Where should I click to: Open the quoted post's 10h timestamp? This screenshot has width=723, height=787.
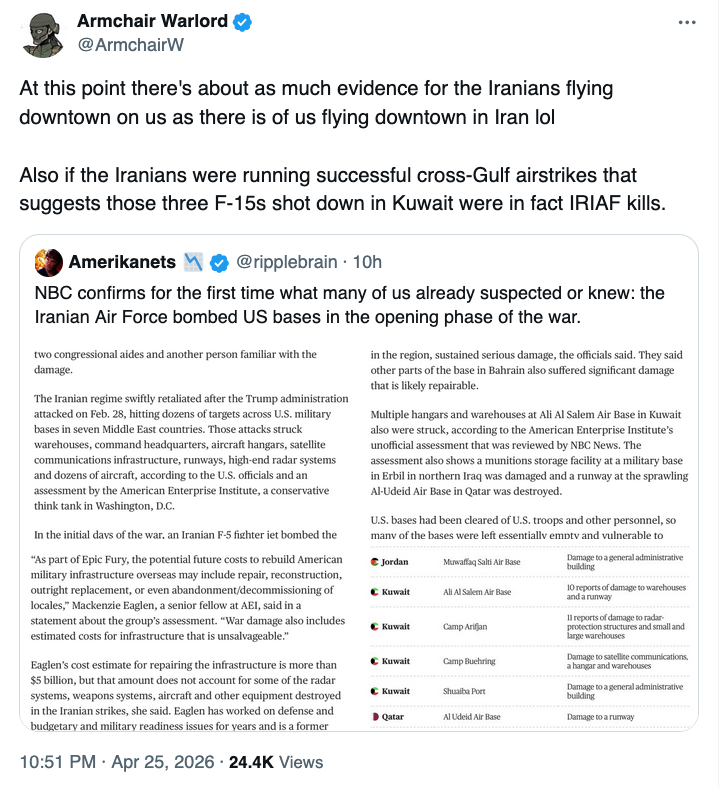(368, 262)
